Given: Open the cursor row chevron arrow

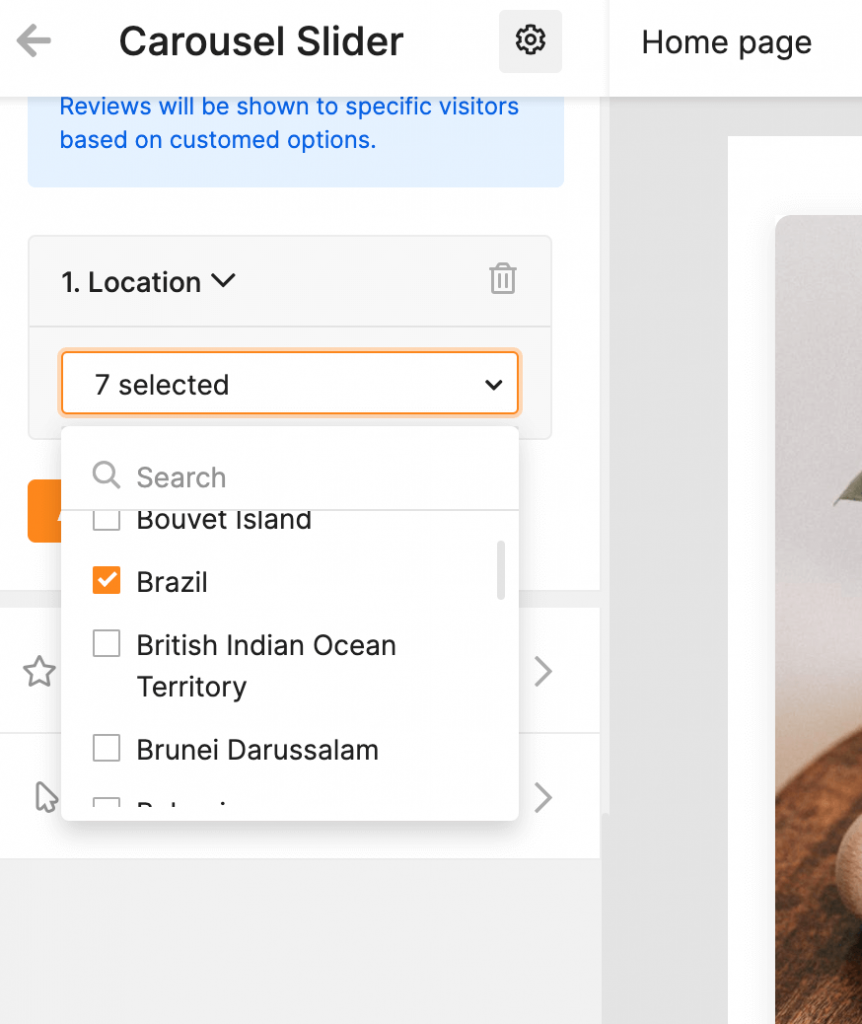Looking at the screenshot, I should point(543,797).
